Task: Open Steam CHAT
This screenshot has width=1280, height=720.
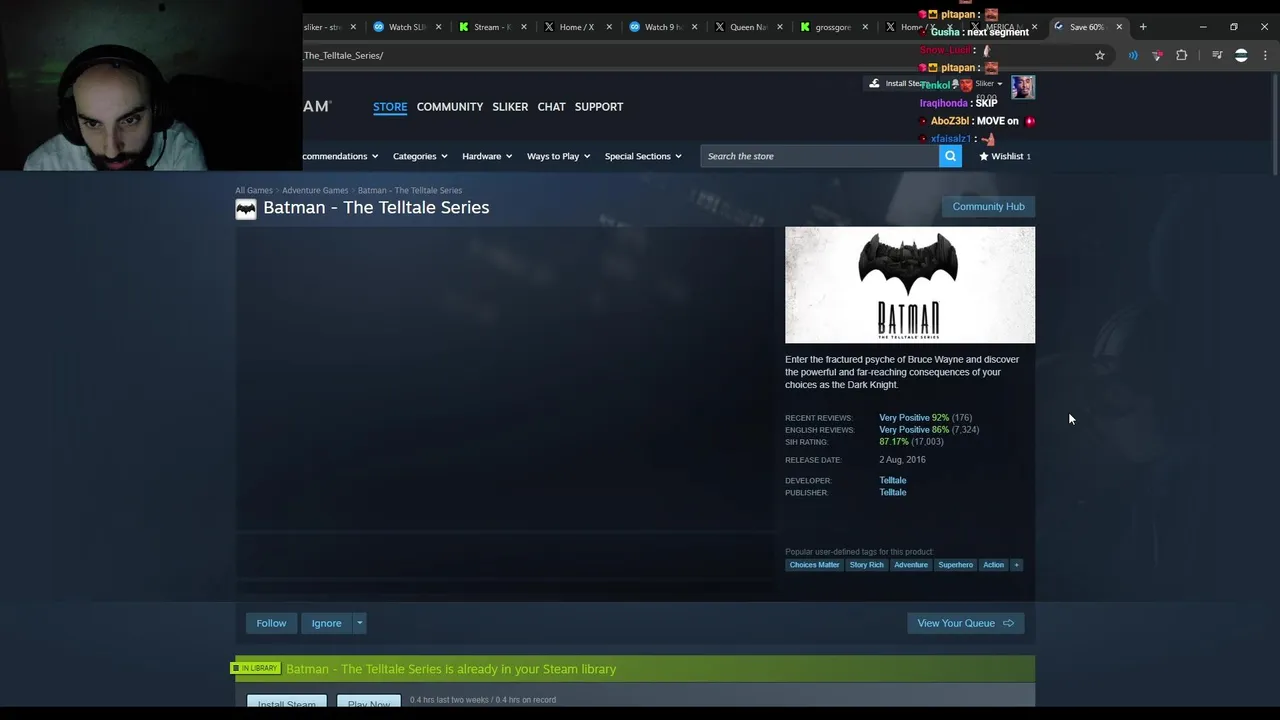Action: [x=551, y=106]
